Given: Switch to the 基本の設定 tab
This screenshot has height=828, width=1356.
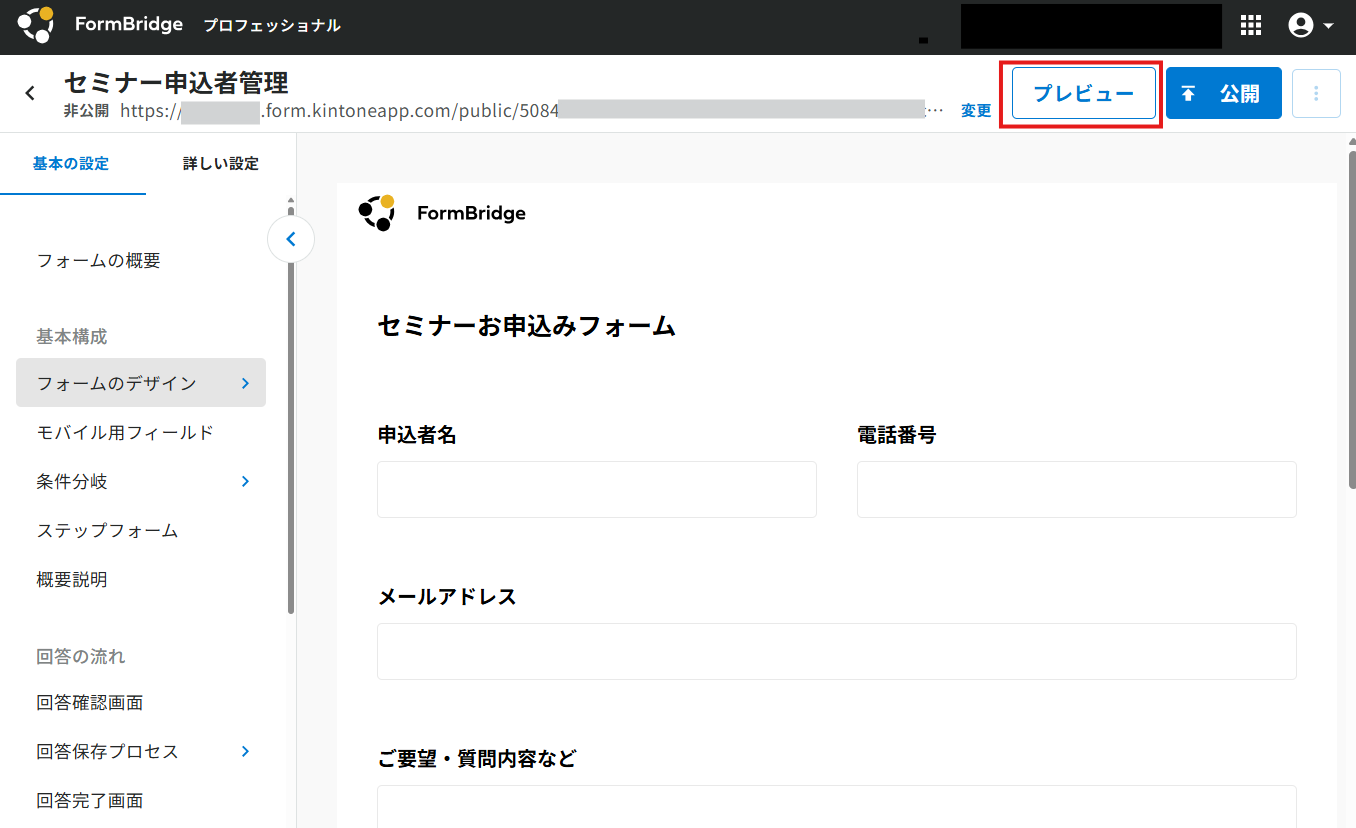Looking at the screenshot, I should pyautogui.click(x=71, y=164).
